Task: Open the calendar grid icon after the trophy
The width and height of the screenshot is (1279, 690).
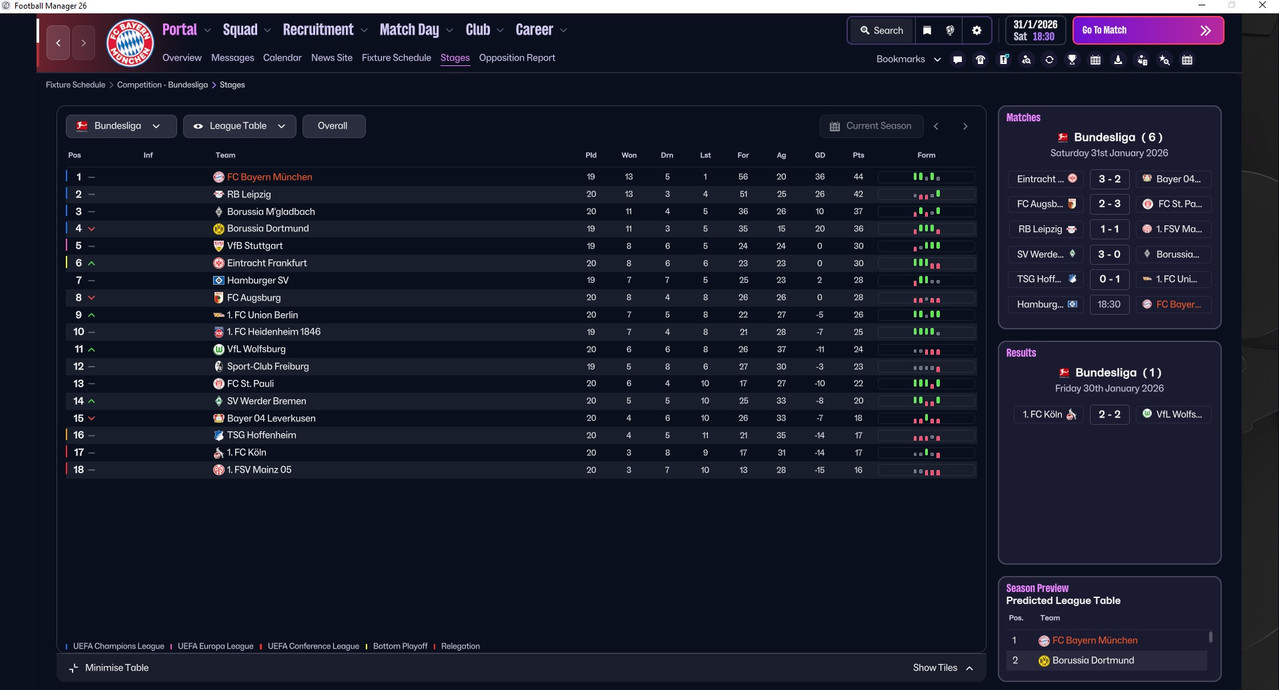Action: 1095,60
